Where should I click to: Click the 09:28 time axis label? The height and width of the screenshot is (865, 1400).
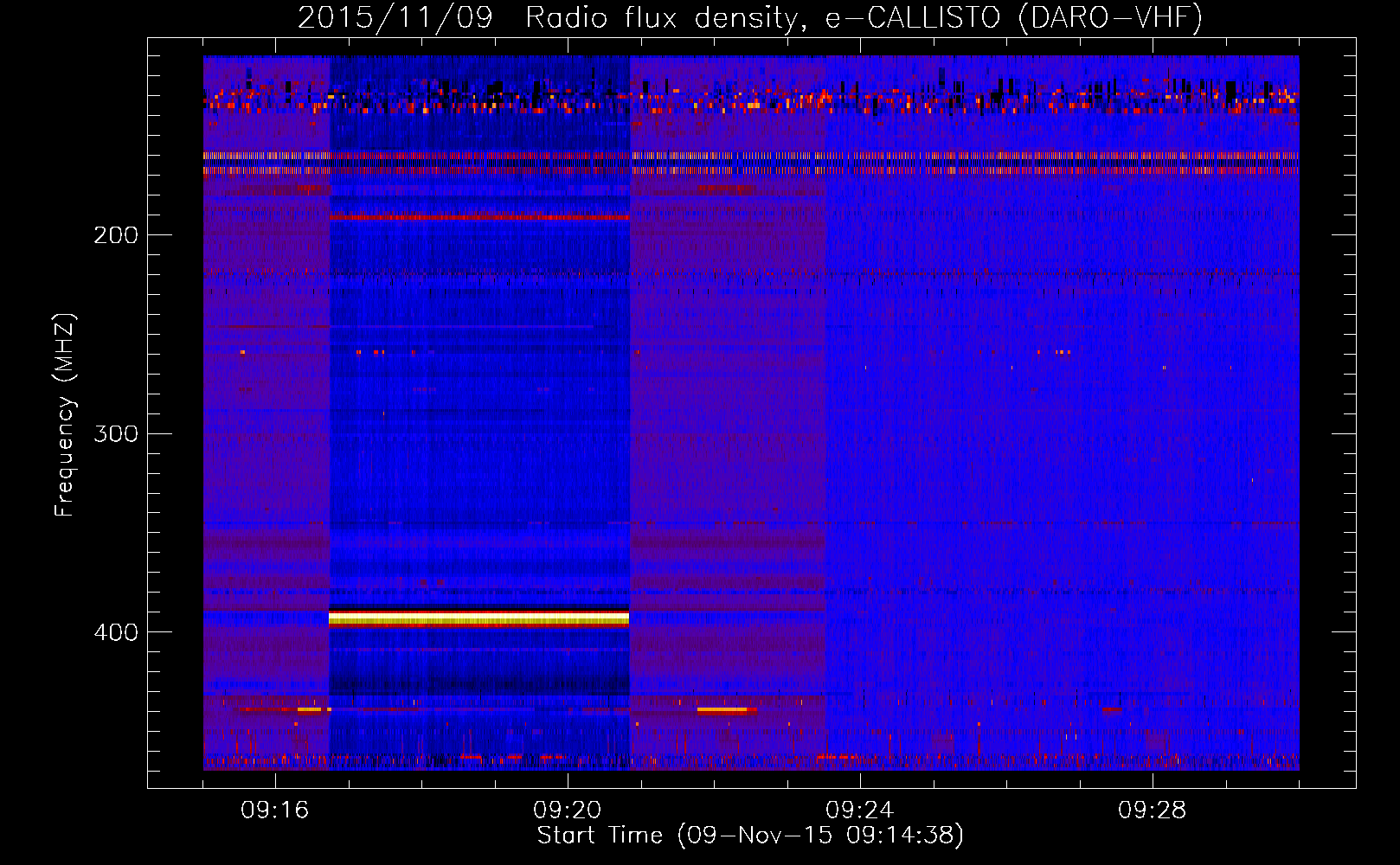(x=1153, y=811)
